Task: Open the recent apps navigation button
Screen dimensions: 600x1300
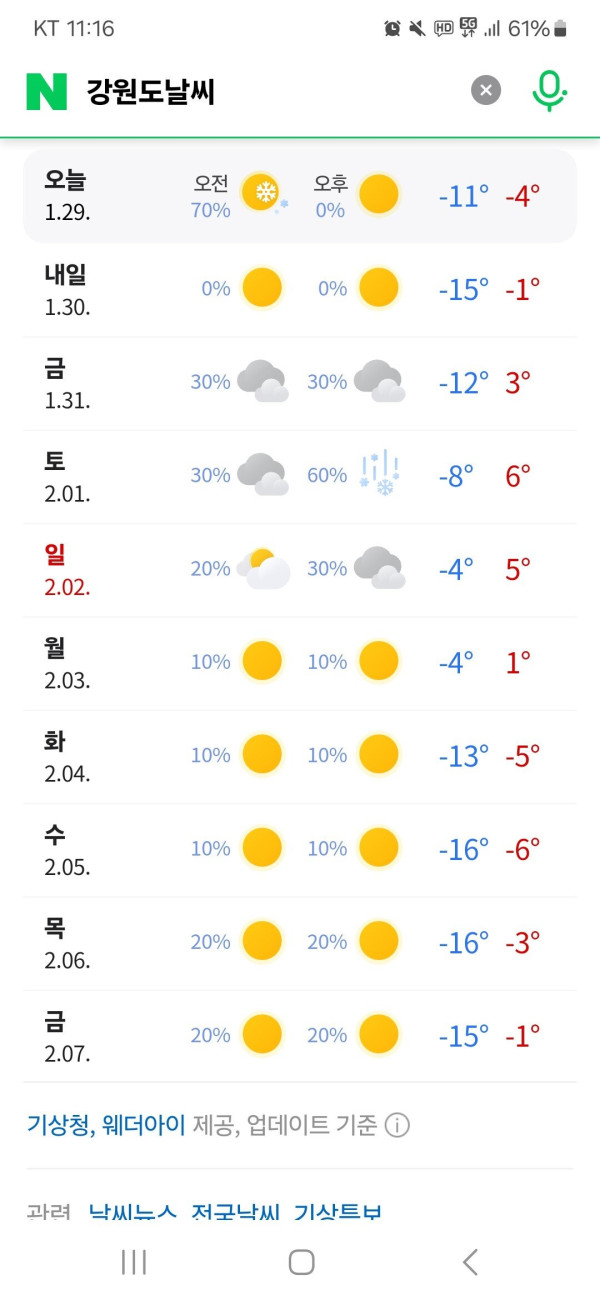Action: coord(133,1262)
